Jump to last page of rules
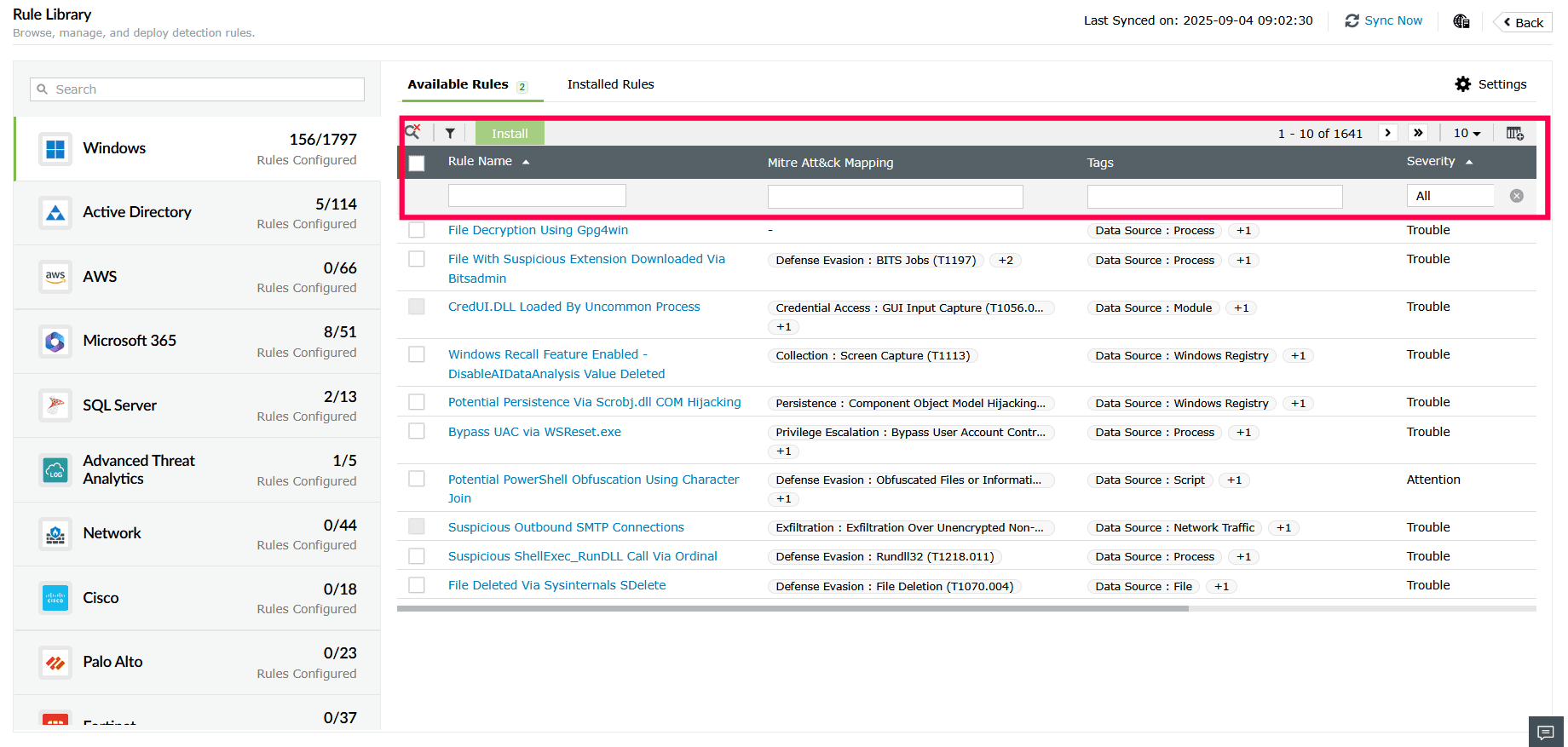Screen dimensions: 1568x747 pos(1418,133)
